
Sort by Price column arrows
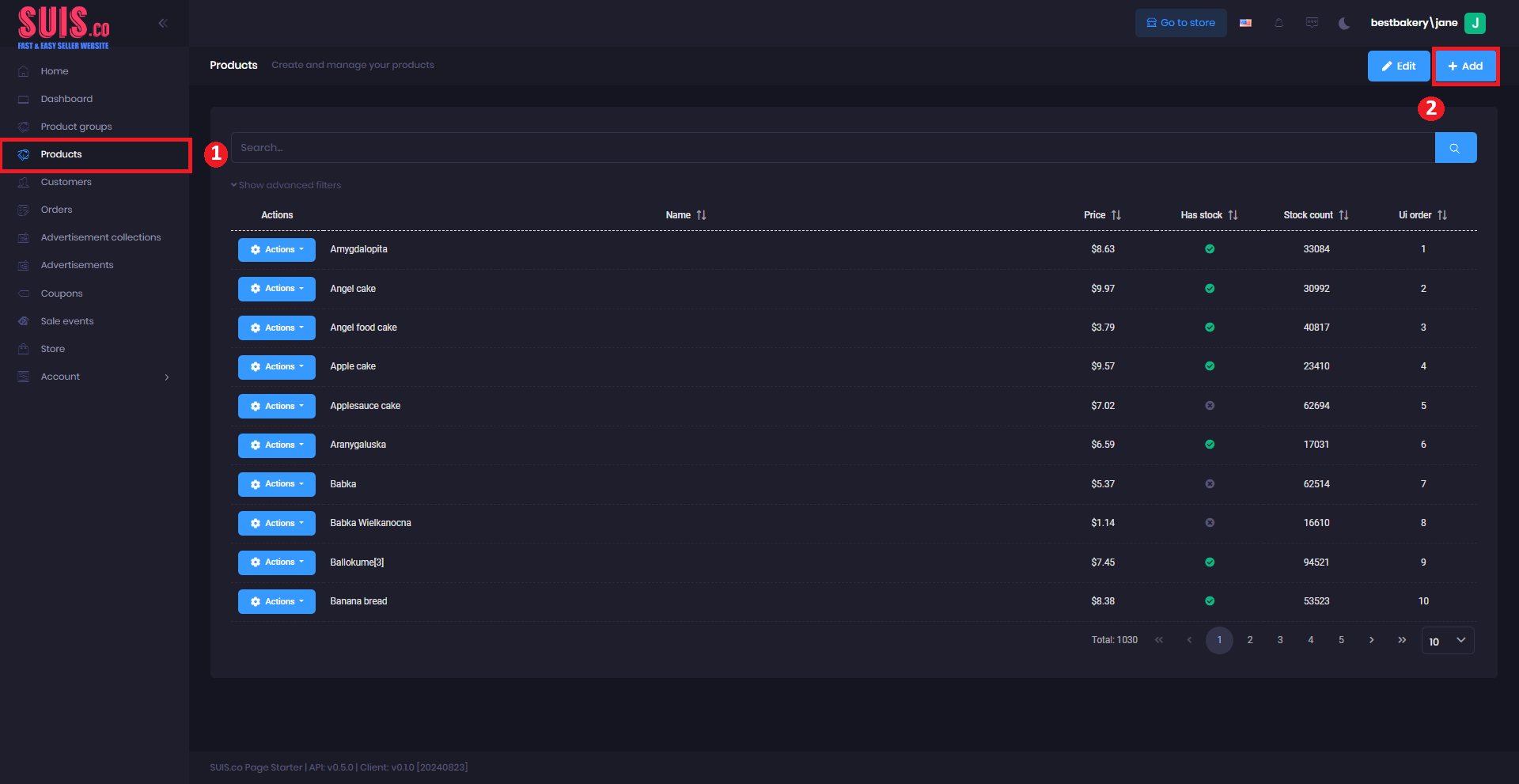1116,215
